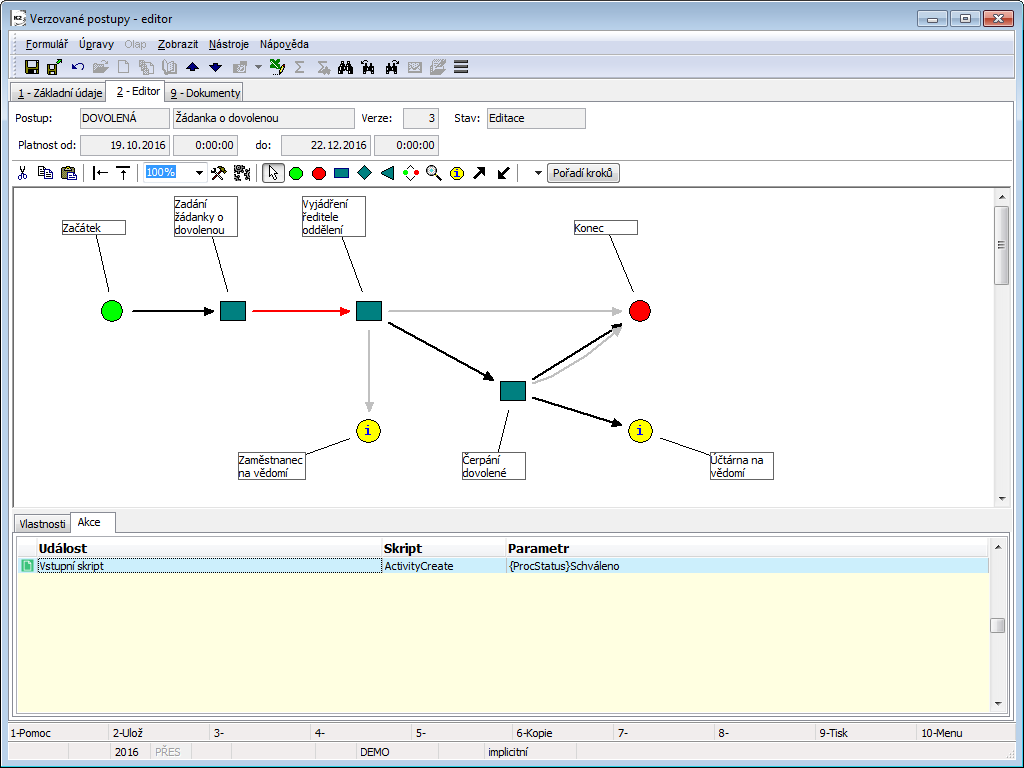1024x768 pixels.
Task: Click the magnifying glass tool in editor toolbar
Action: click(433, 173)
